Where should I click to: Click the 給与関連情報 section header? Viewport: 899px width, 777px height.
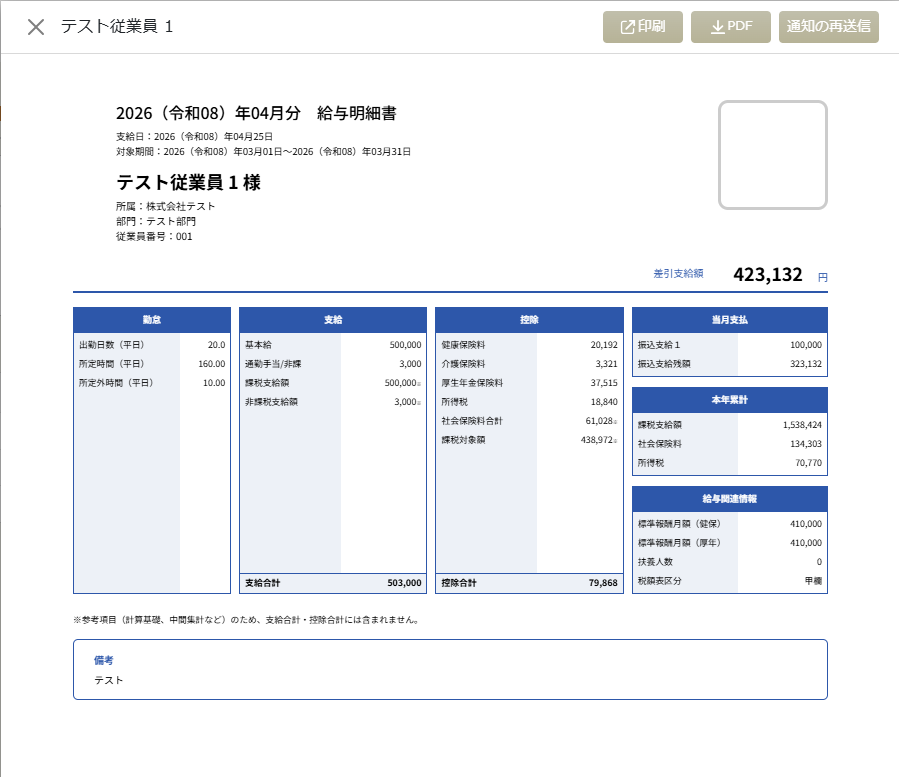[729, 499]
